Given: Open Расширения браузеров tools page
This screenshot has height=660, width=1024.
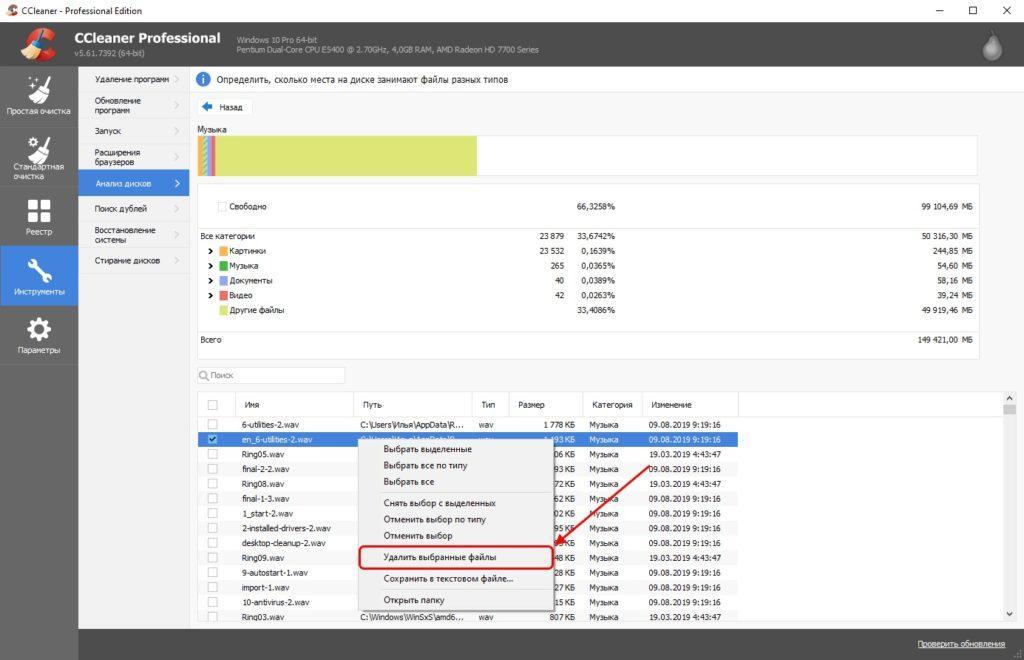Looking at the screenshot, I should point(134,157).
